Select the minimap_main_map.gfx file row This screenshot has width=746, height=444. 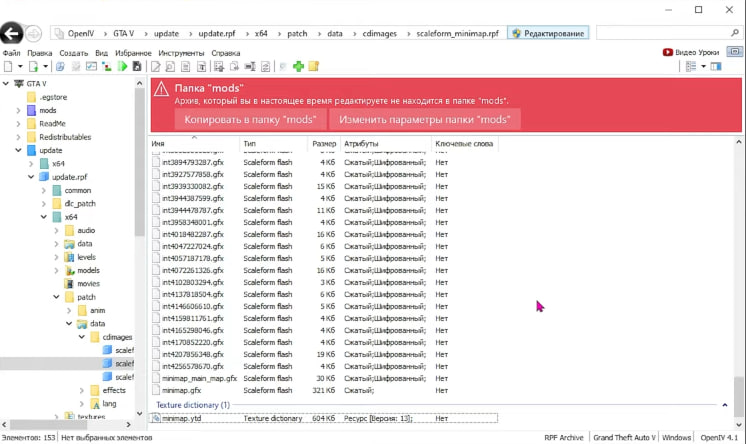[324, 378]
